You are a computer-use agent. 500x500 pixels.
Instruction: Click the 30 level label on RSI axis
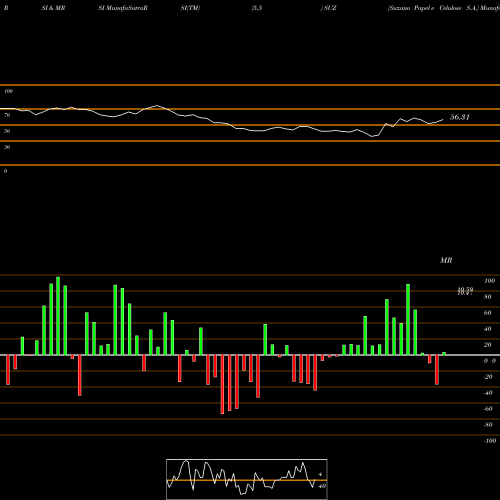coord(7,147)
